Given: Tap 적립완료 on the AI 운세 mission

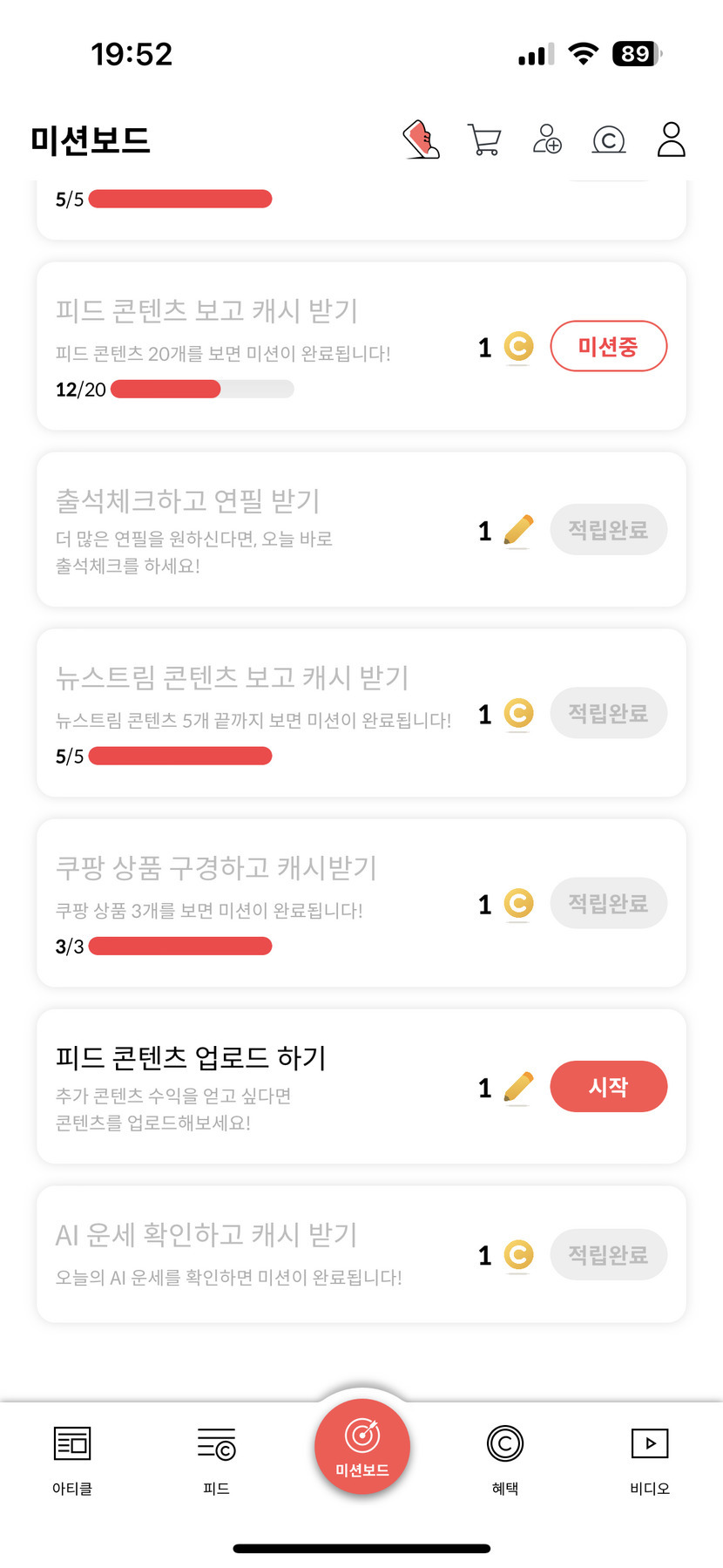Looking at the screenshot, I should click(608, 1255).
